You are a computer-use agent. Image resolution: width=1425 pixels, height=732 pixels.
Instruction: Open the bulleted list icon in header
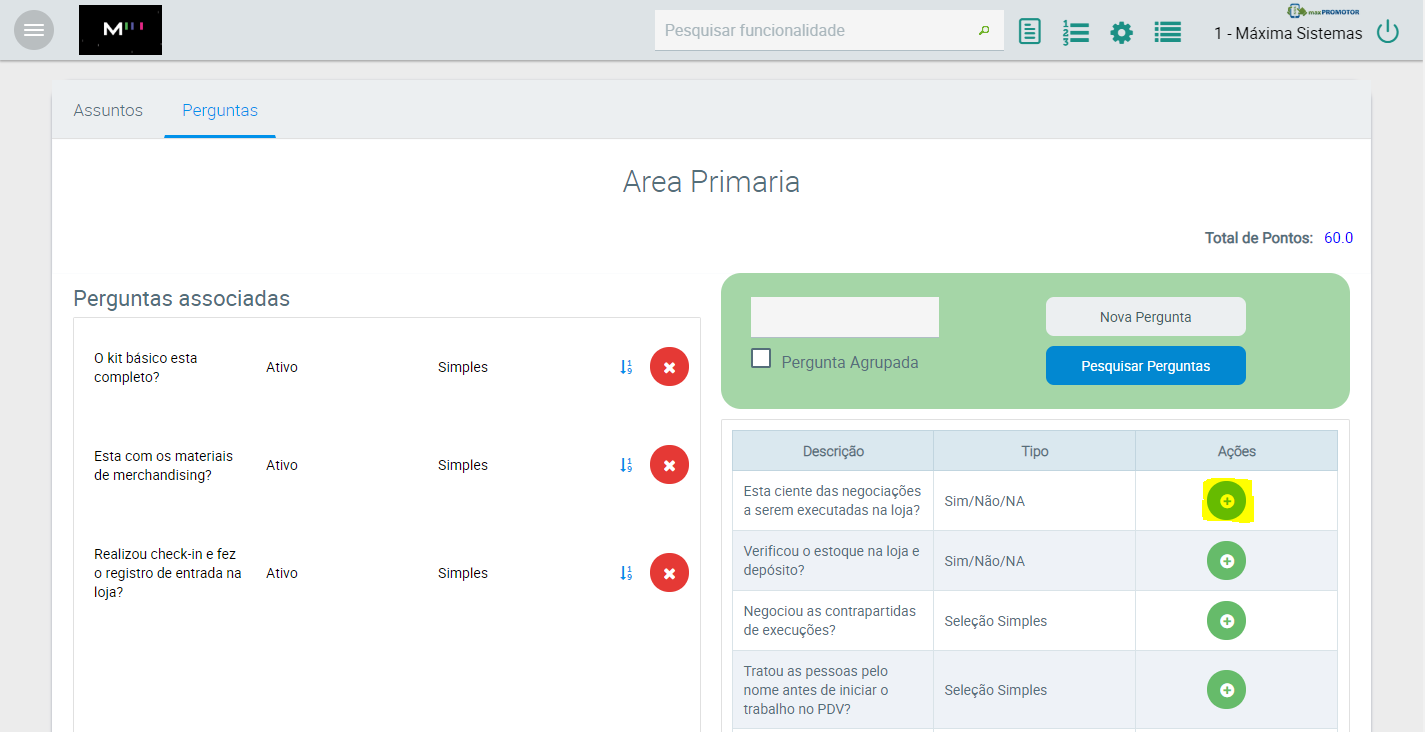pos(1168,32)
